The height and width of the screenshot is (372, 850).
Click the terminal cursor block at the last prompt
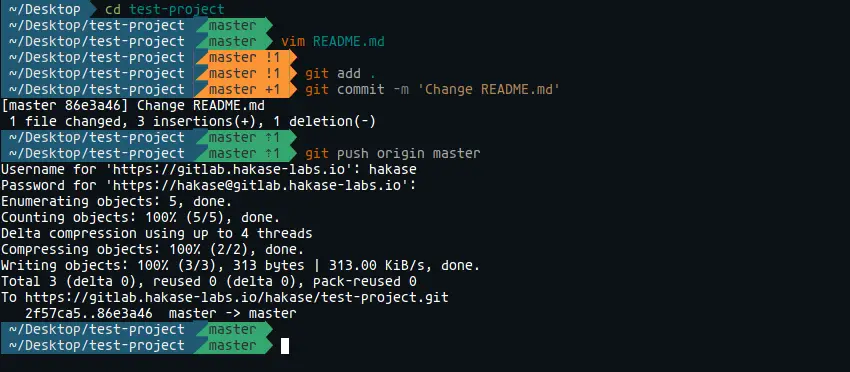[x=285, y=345]
